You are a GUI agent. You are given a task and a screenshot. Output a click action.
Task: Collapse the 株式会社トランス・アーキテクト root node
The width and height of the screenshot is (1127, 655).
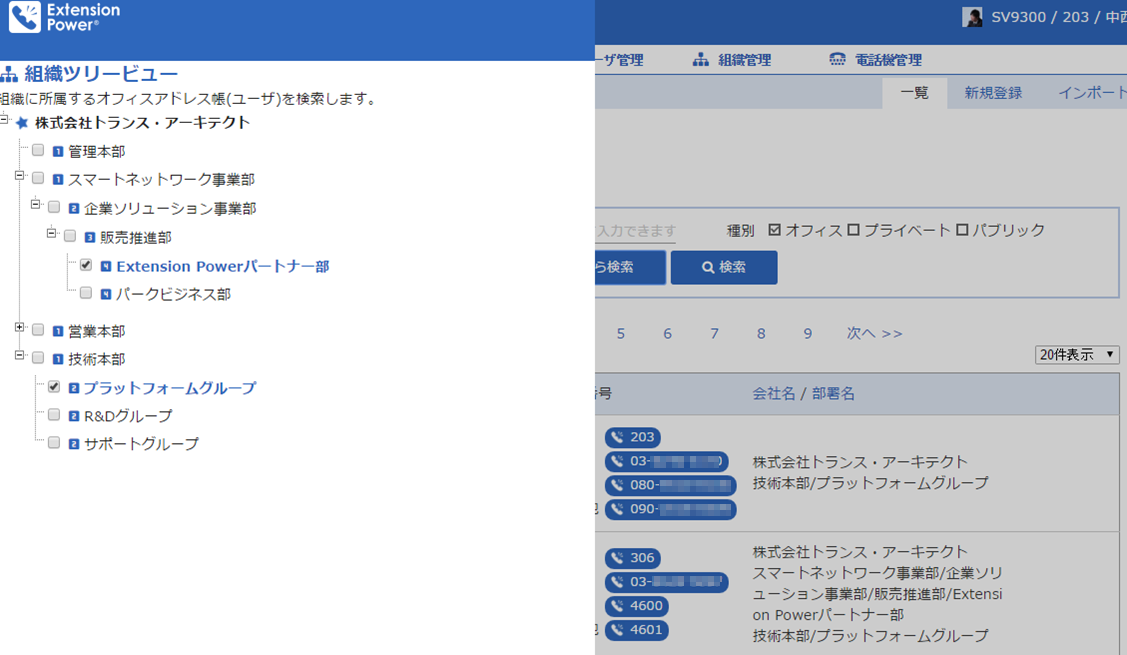pyautogui.click(x=4, y=119)
